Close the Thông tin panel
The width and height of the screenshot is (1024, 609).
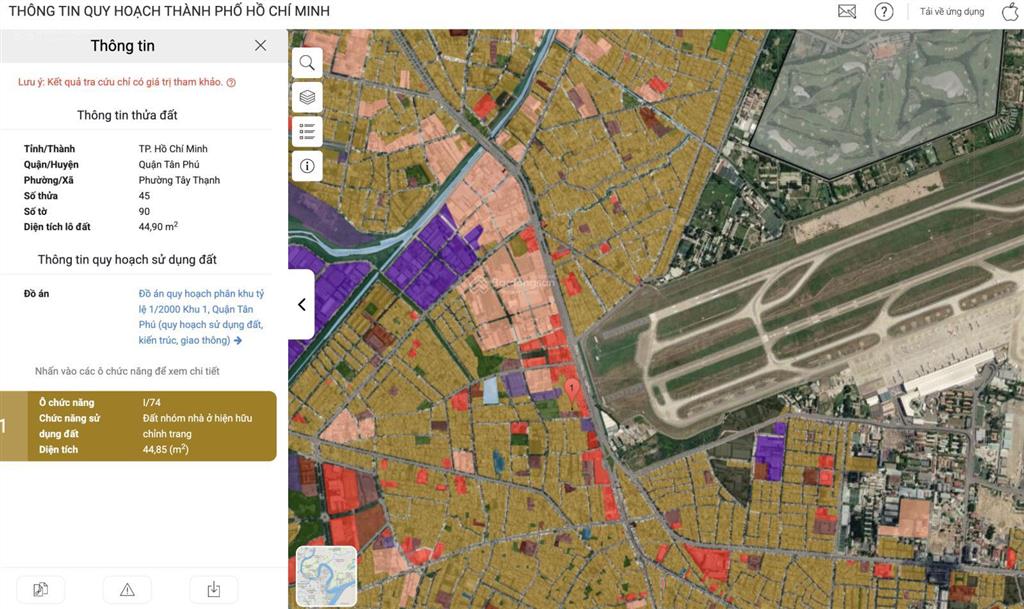click(261, 46)
